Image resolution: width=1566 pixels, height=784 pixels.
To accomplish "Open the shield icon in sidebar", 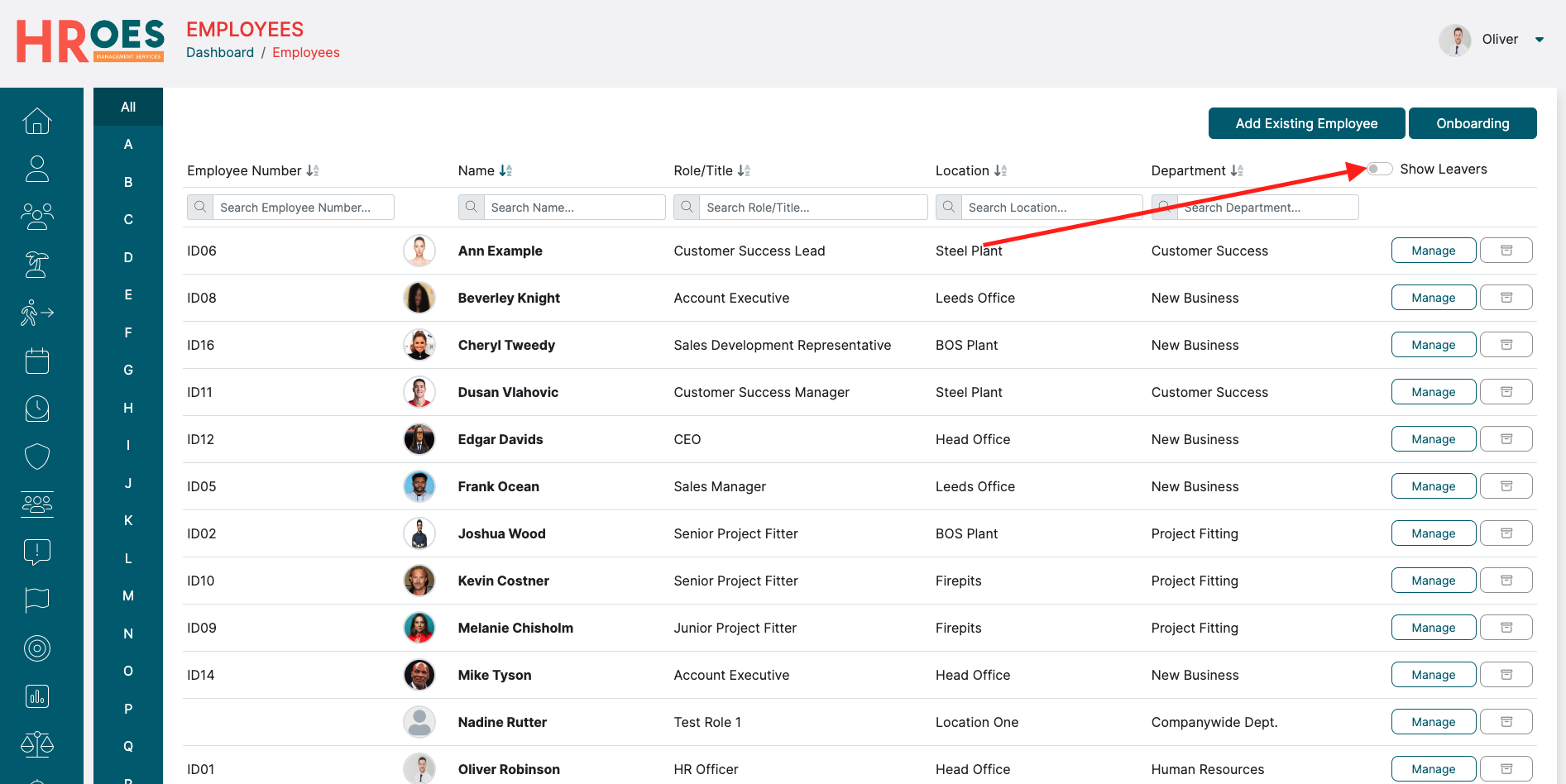I will (x=37, y=456).
